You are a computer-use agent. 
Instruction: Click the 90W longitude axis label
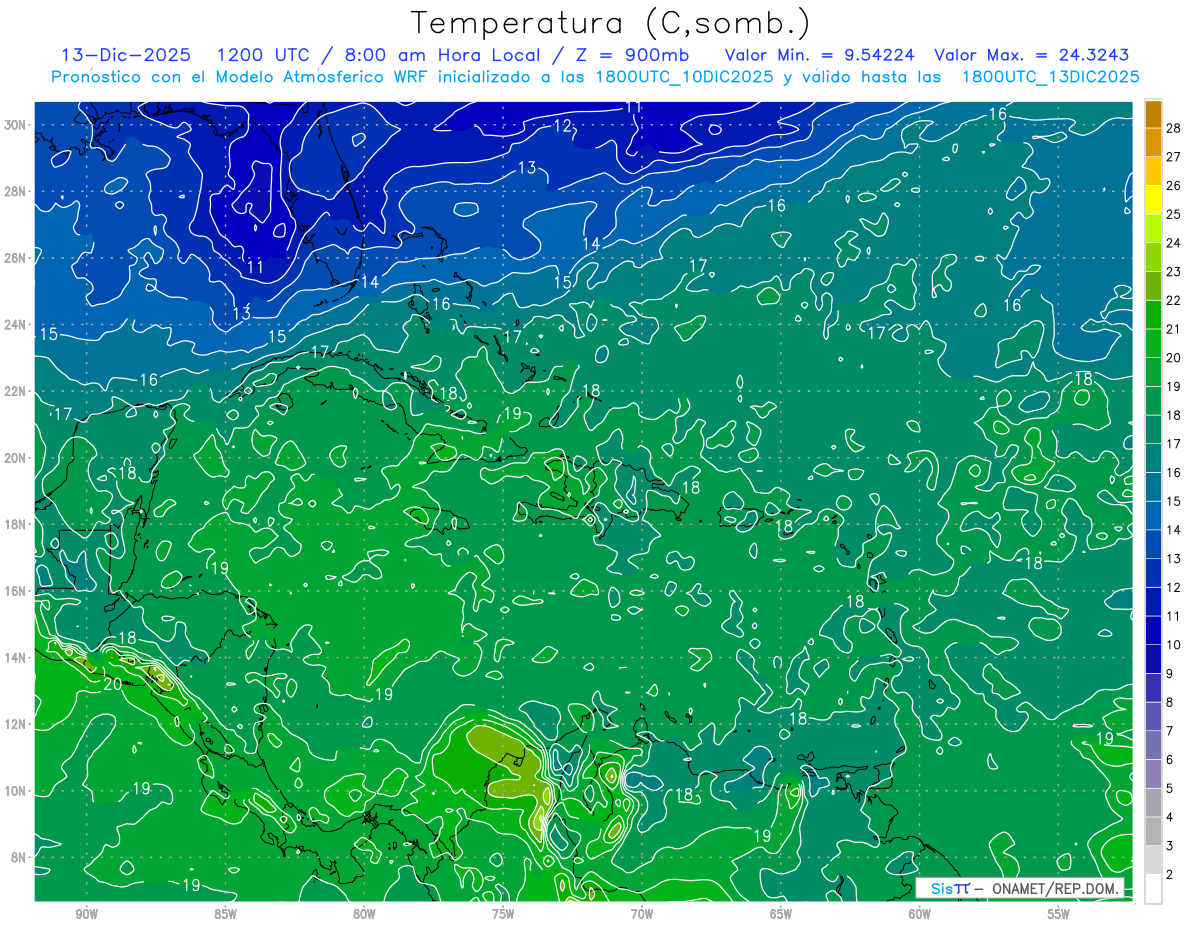point(86,914)
